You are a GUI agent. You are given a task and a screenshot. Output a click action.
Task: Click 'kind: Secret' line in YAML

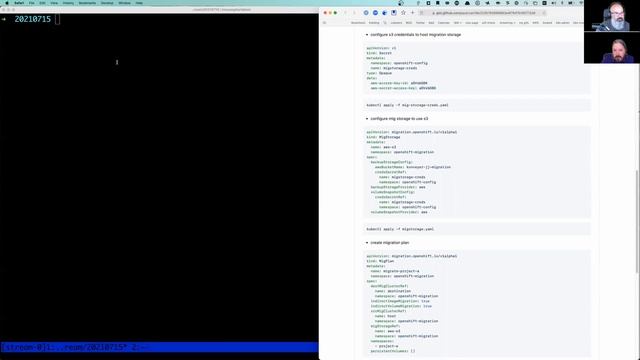(379, 53)
